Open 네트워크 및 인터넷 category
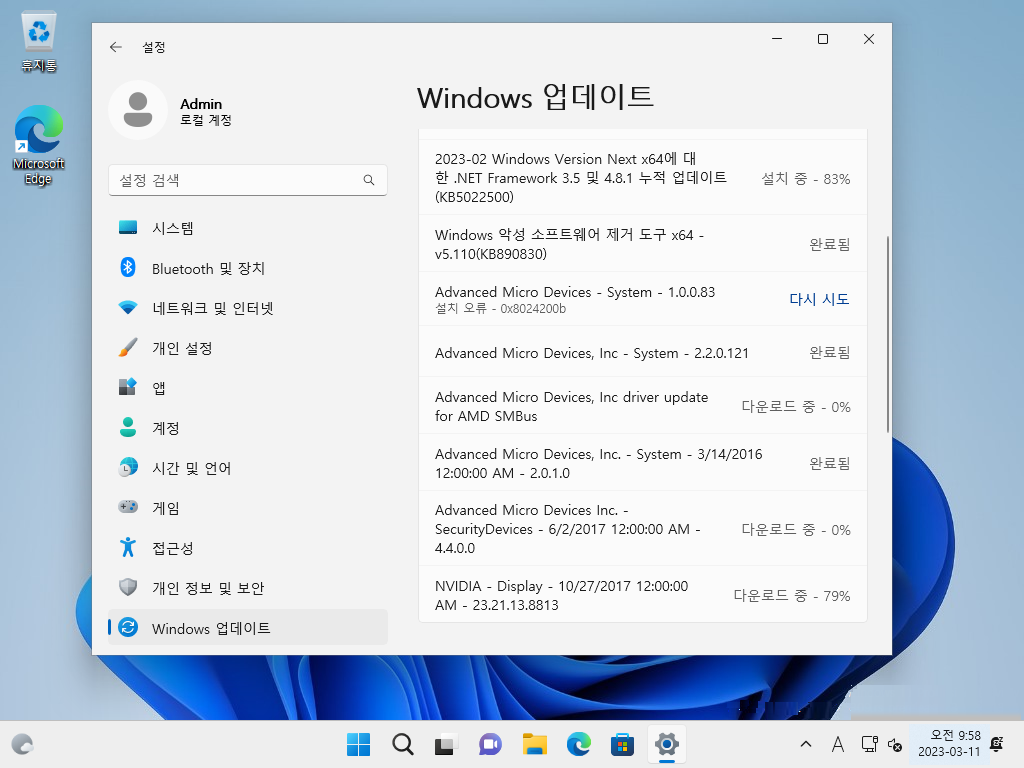1024x768 pixels. click(x=248, y=308)
